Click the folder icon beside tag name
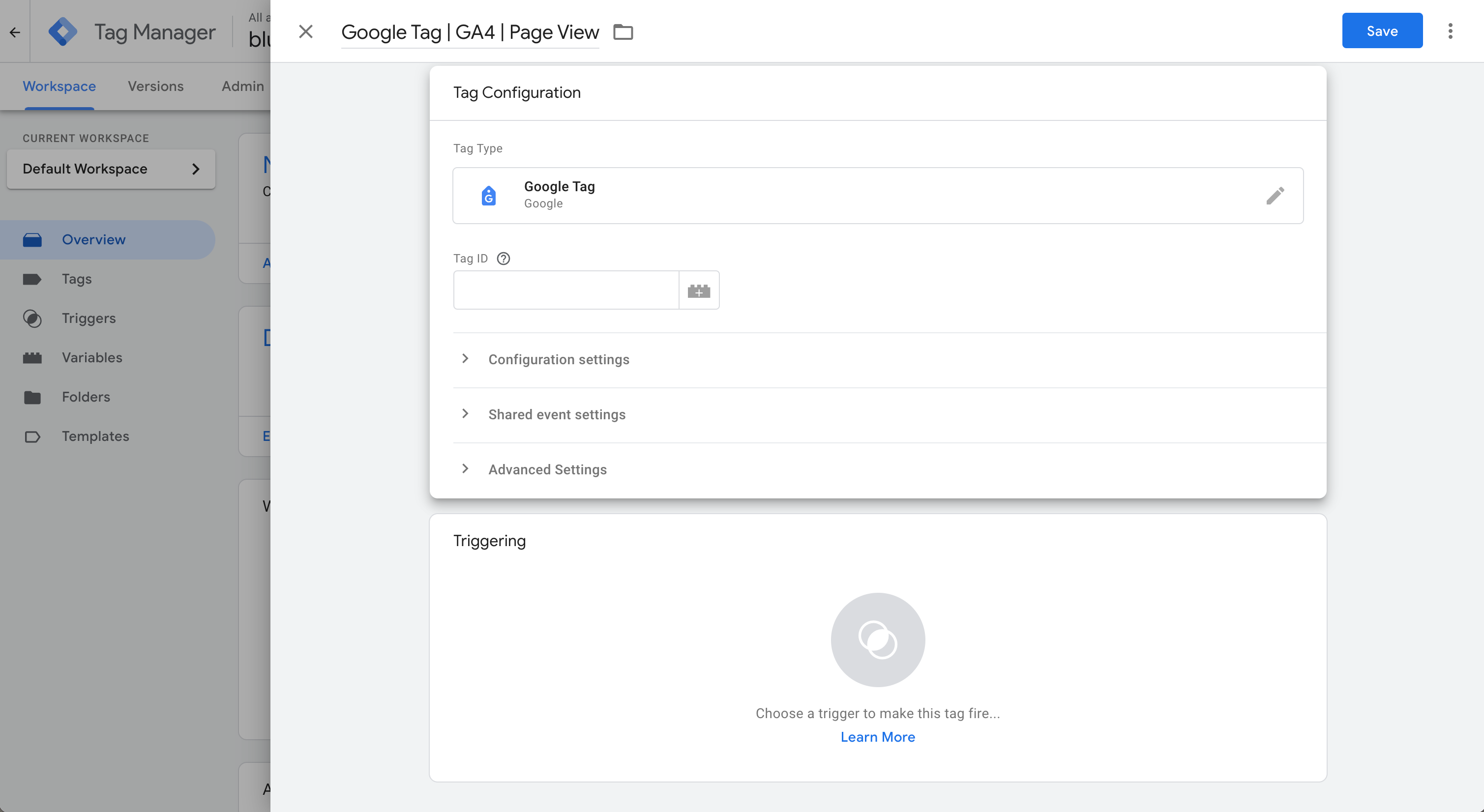The width and height of the screenshot is (1484, 812). pos(623,32)
